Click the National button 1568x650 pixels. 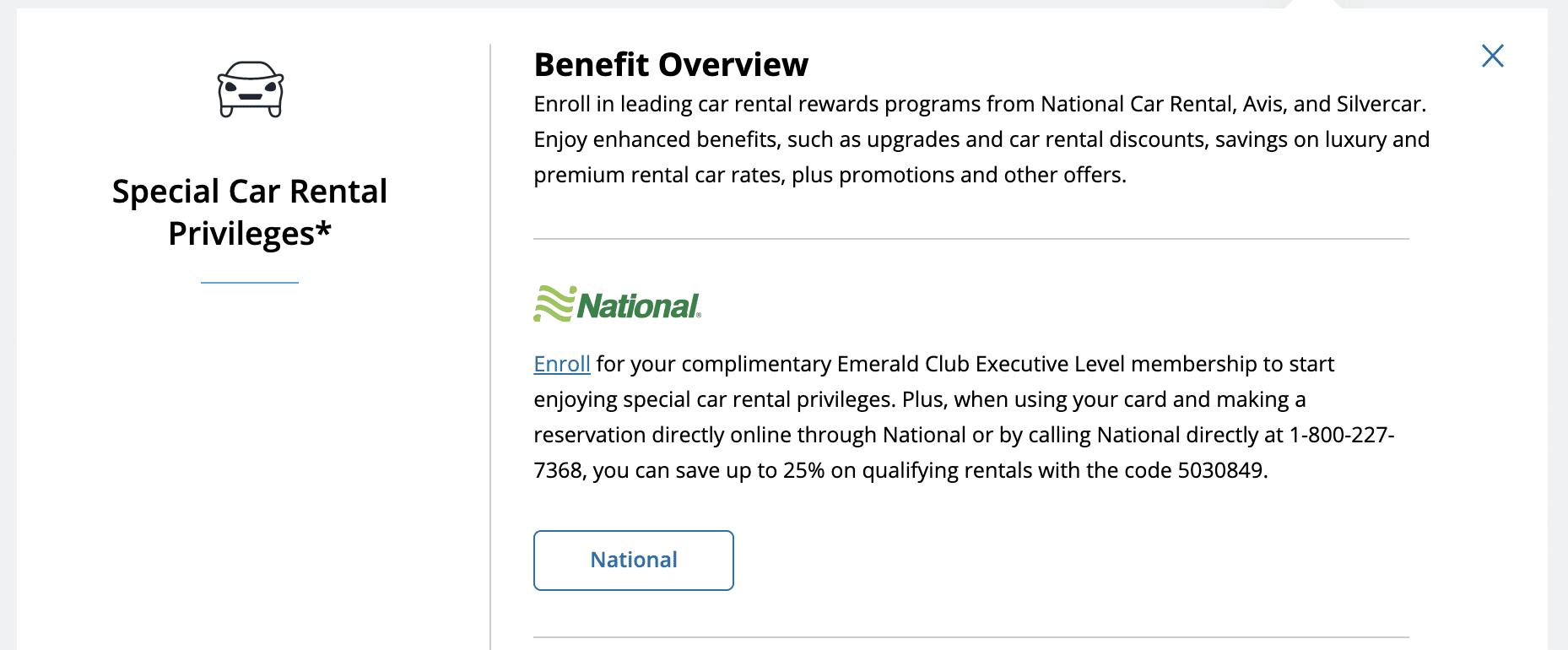click(633, 560)
